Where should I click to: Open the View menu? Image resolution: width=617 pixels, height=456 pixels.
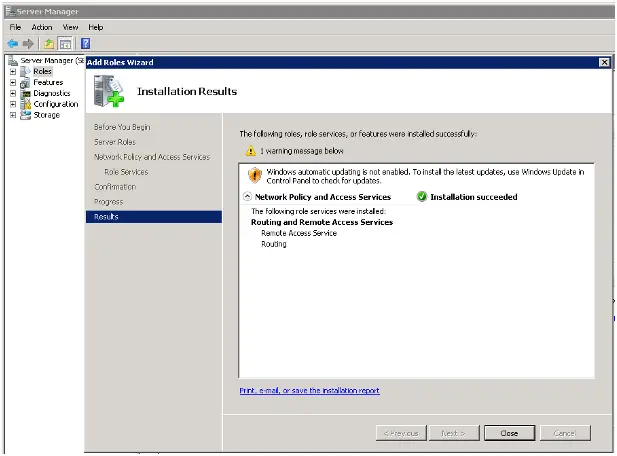pyautogui.click(x=70, y=27)
